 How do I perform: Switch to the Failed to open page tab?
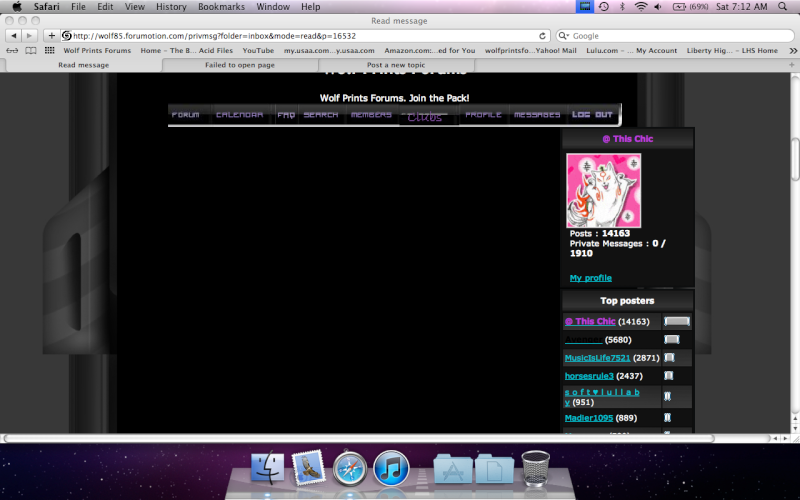click(240, 65)
